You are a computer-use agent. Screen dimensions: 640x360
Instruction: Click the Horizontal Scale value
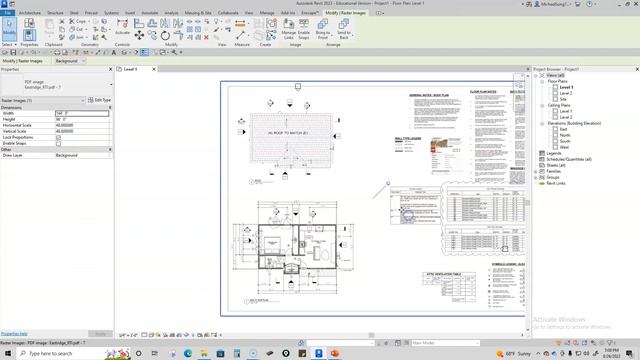pos(82,125)
